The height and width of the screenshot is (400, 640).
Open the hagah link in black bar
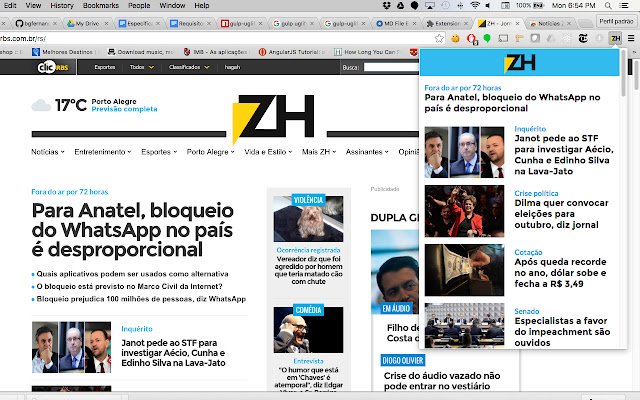232,67
